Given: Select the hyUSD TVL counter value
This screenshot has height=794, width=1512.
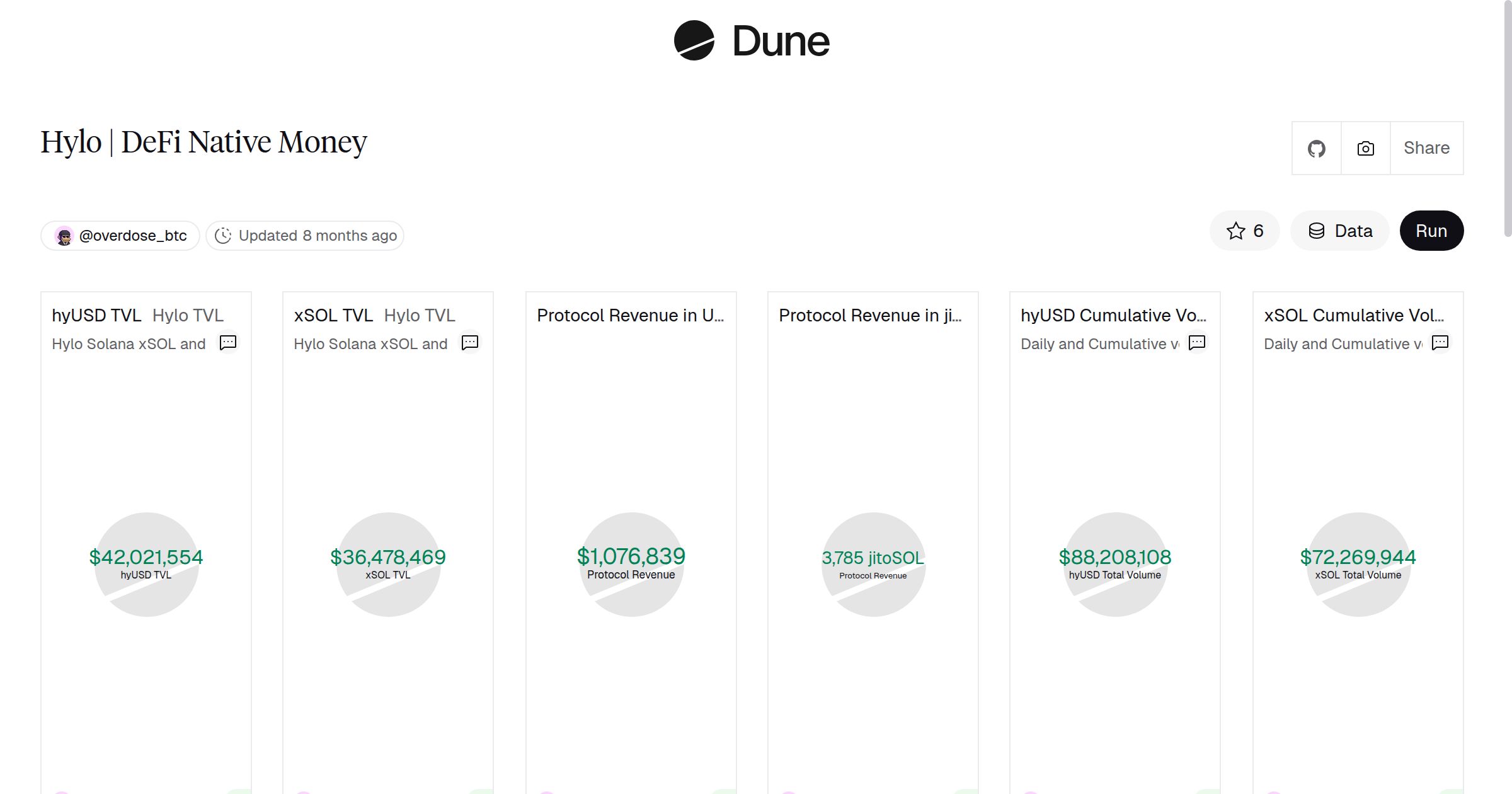Looking at the screenshot, I should (146, 556).
